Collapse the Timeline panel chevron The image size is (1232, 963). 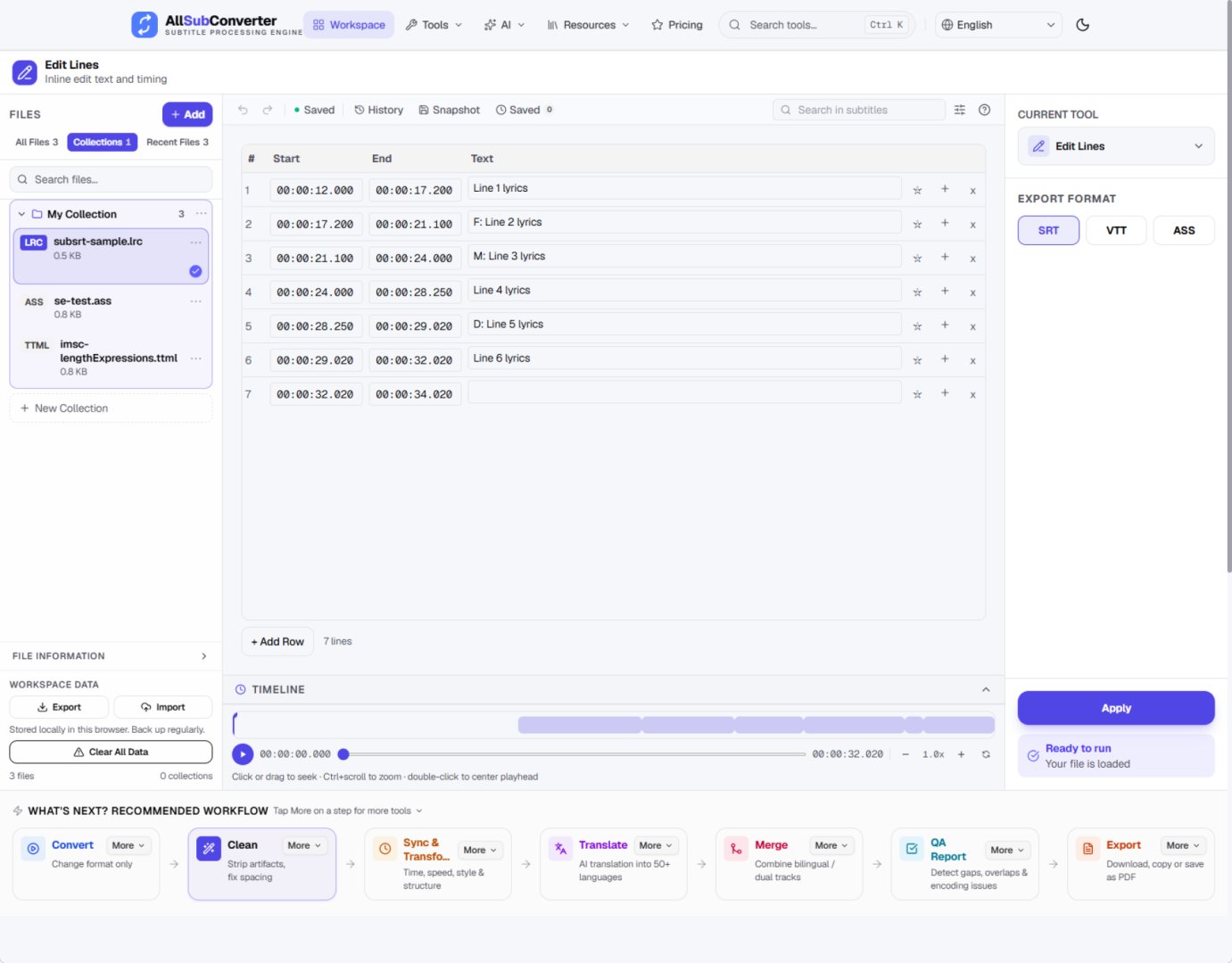click(x=986, y=689)
